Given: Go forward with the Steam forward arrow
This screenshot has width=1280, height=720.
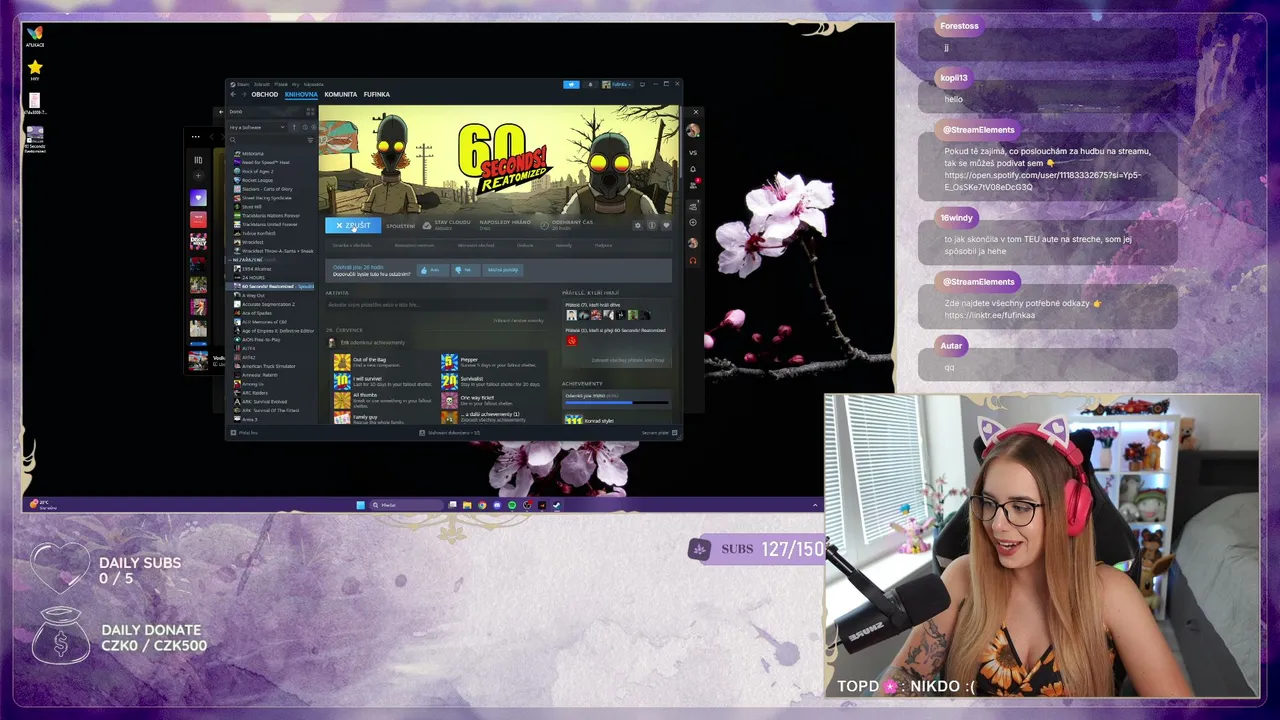Looking at the screenshot, I should point(243,95).
